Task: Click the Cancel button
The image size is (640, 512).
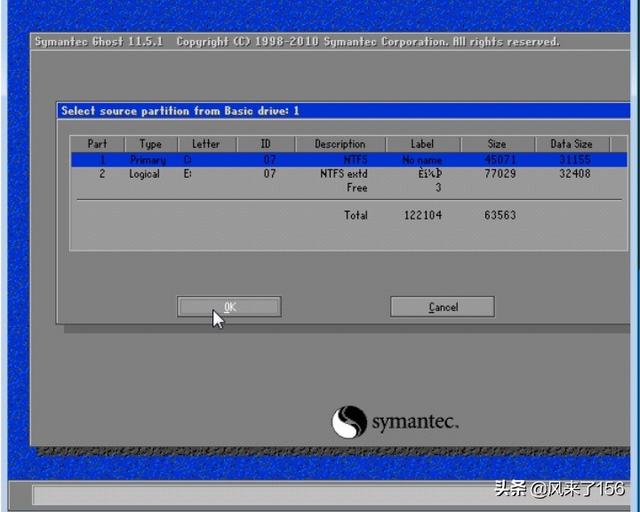Action: click(x=442, y=307)
